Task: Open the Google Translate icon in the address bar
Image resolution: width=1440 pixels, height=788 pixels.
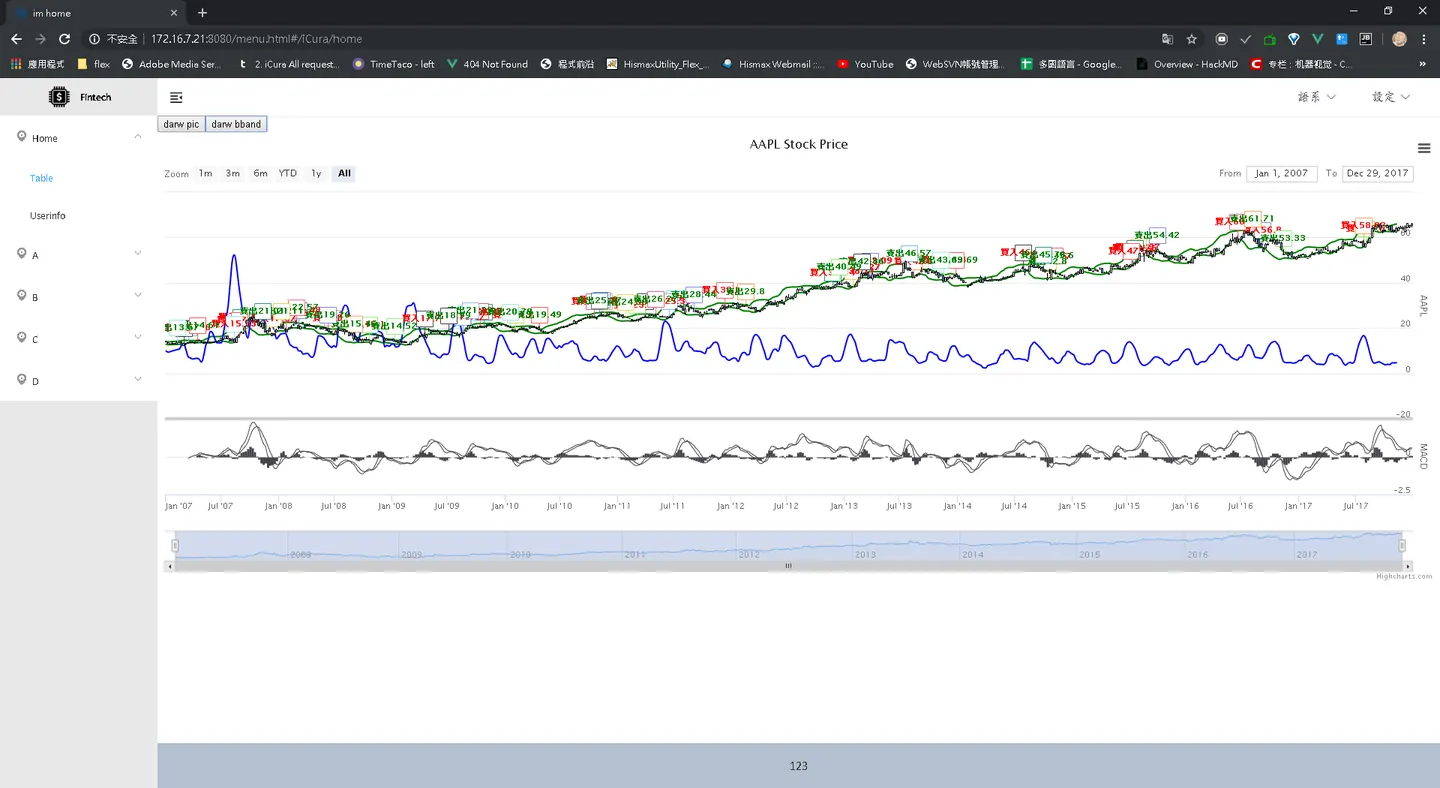Action: point(1167,39)
